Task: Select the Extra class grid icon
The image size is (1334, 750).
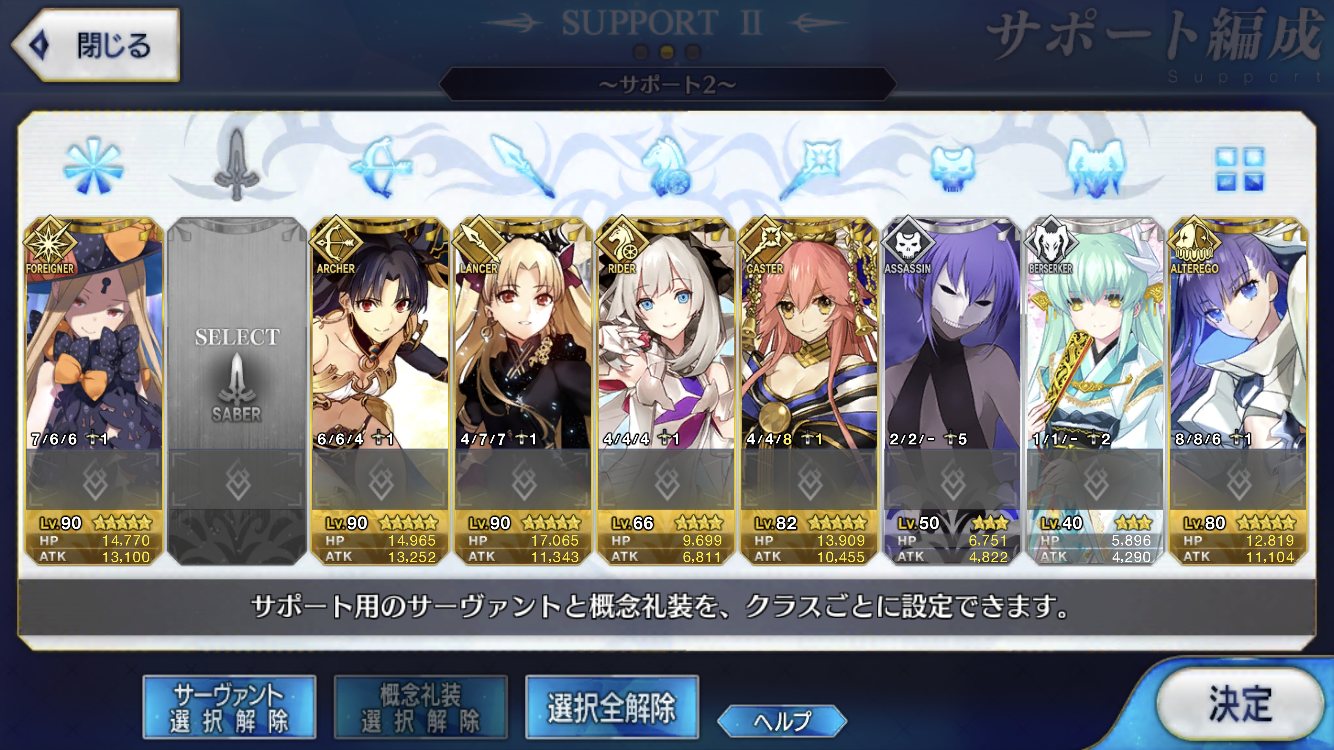Action: (x=1239, y=169)
